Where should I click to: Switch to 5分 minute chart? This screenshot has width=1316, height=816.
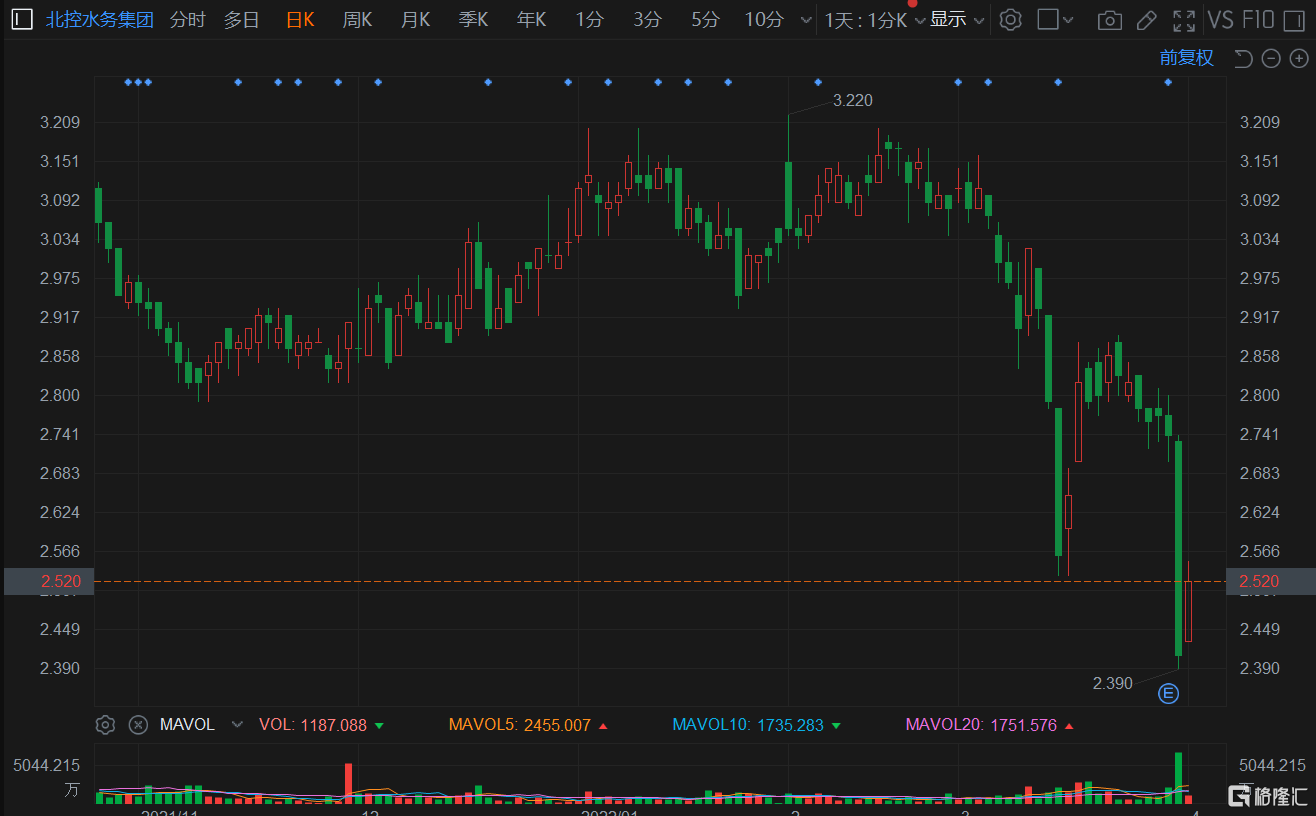705,19
